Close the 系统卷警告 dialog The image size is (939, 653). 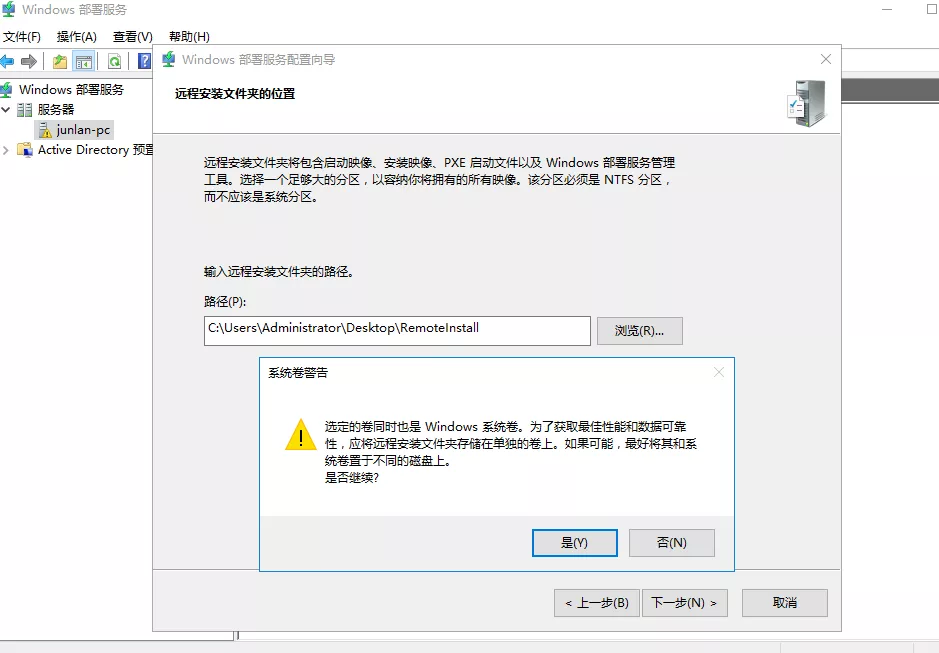coord(719,373)
